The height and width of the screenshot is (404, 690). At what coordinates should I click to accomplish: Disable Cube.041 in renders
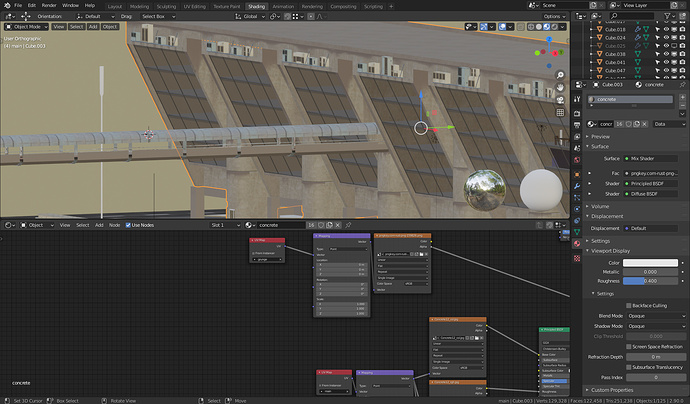(x=682, y=62)
